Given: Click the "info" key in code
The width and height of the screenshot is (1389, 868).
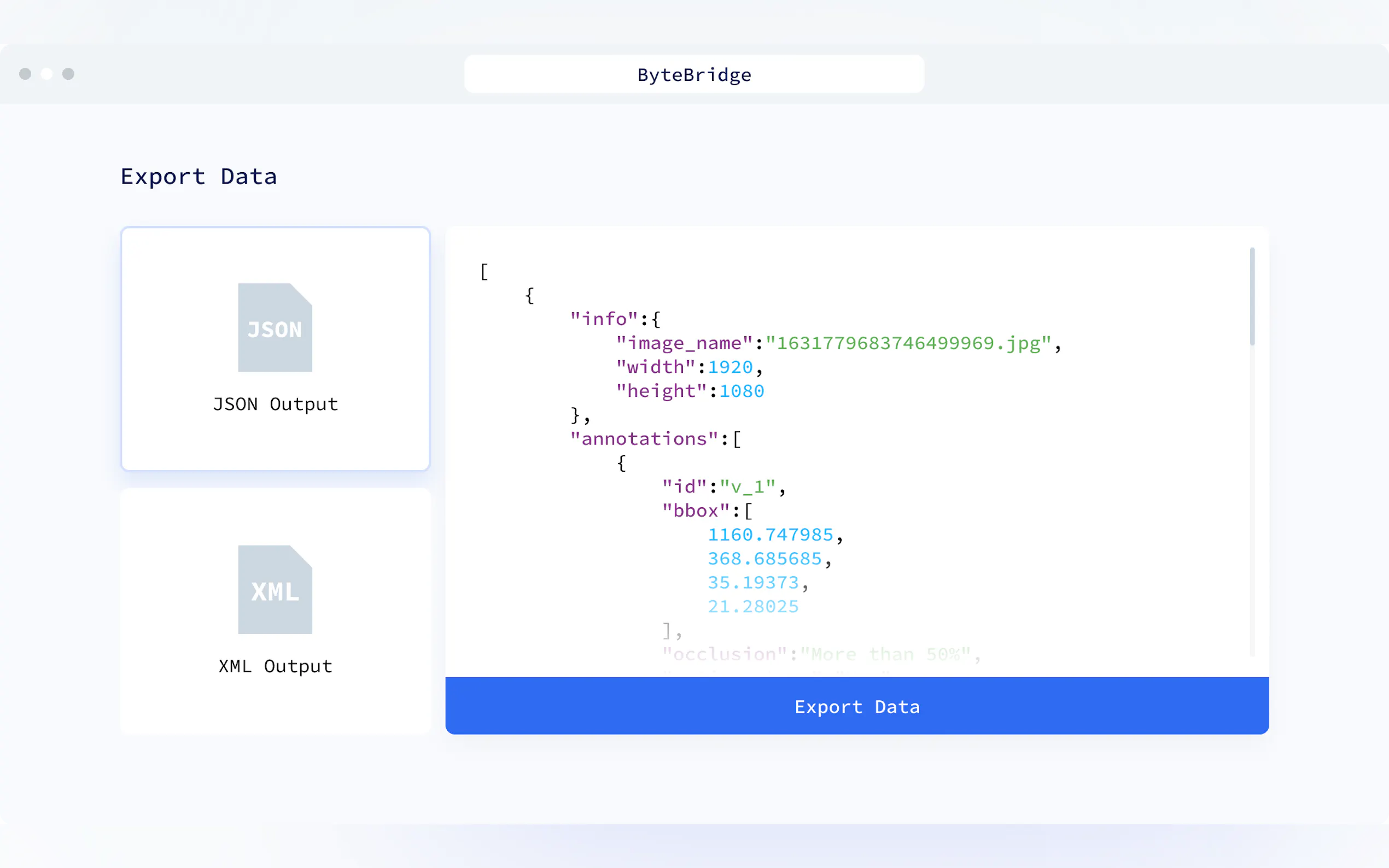Looking at the screenshot, I should coord(604,319).
